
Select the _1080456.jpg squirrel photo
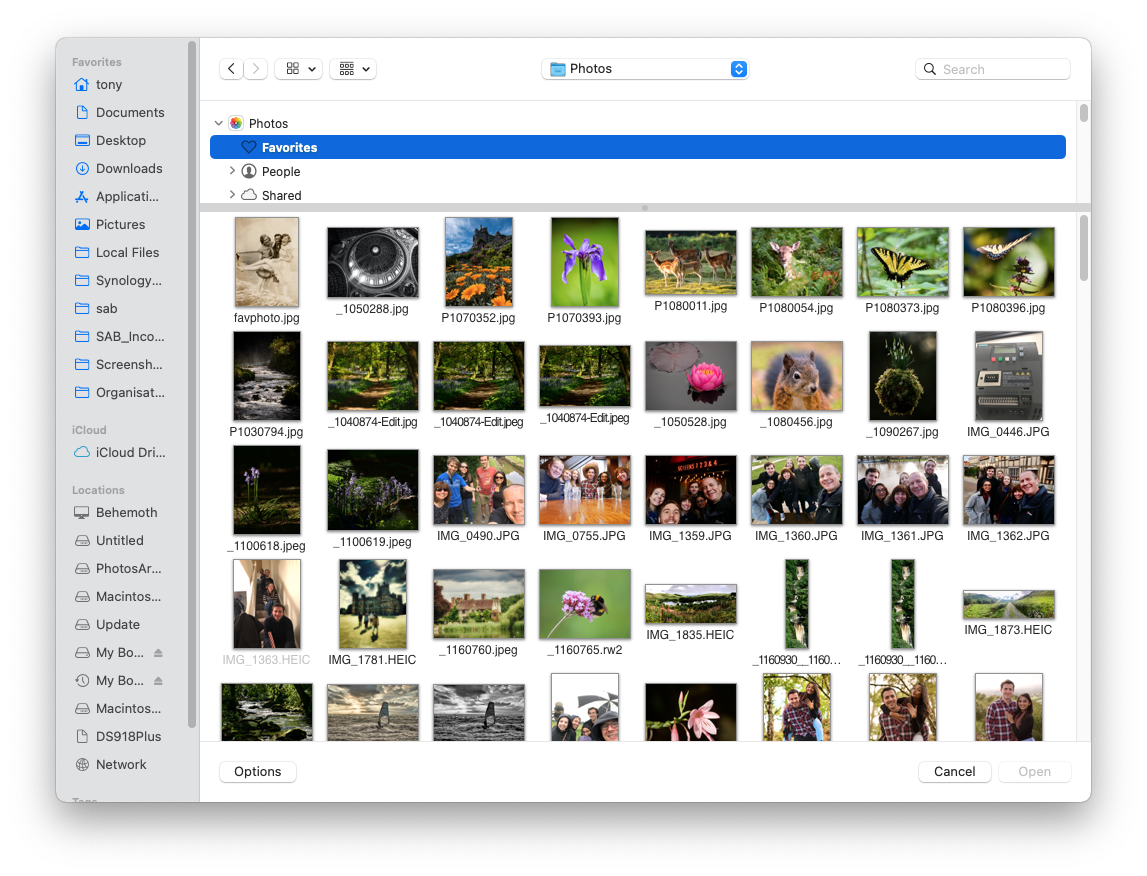click(797, 376)
